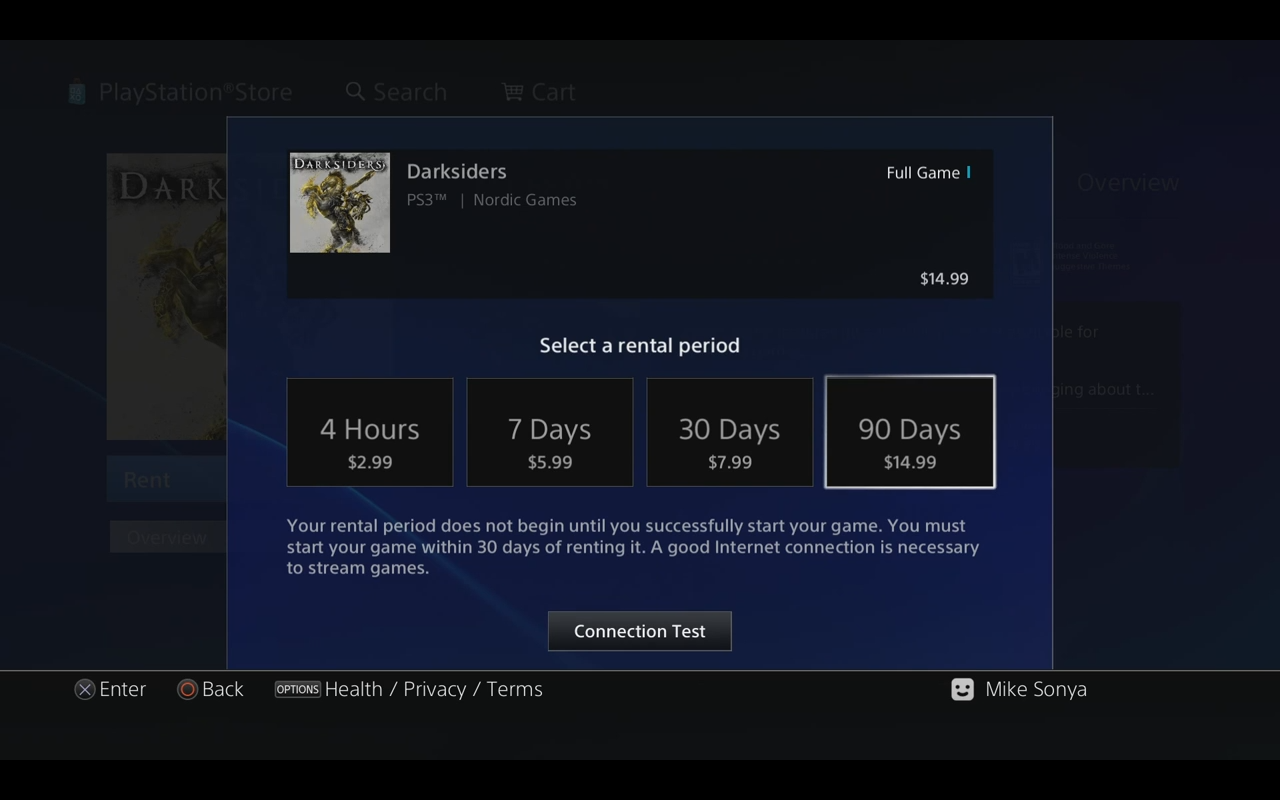Select the 4 Hours rental for $2.99

tap(370, 432)
